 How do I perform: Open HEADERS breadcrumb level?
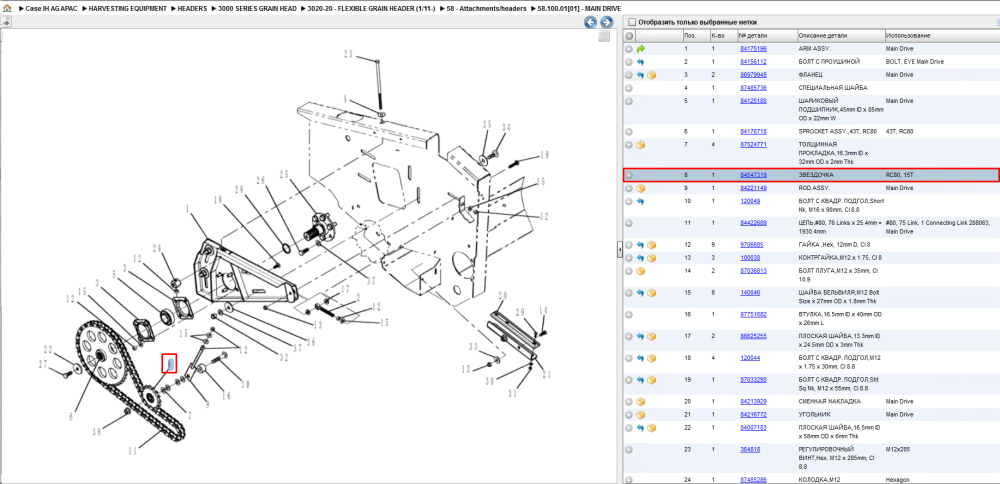pos(191,9)
